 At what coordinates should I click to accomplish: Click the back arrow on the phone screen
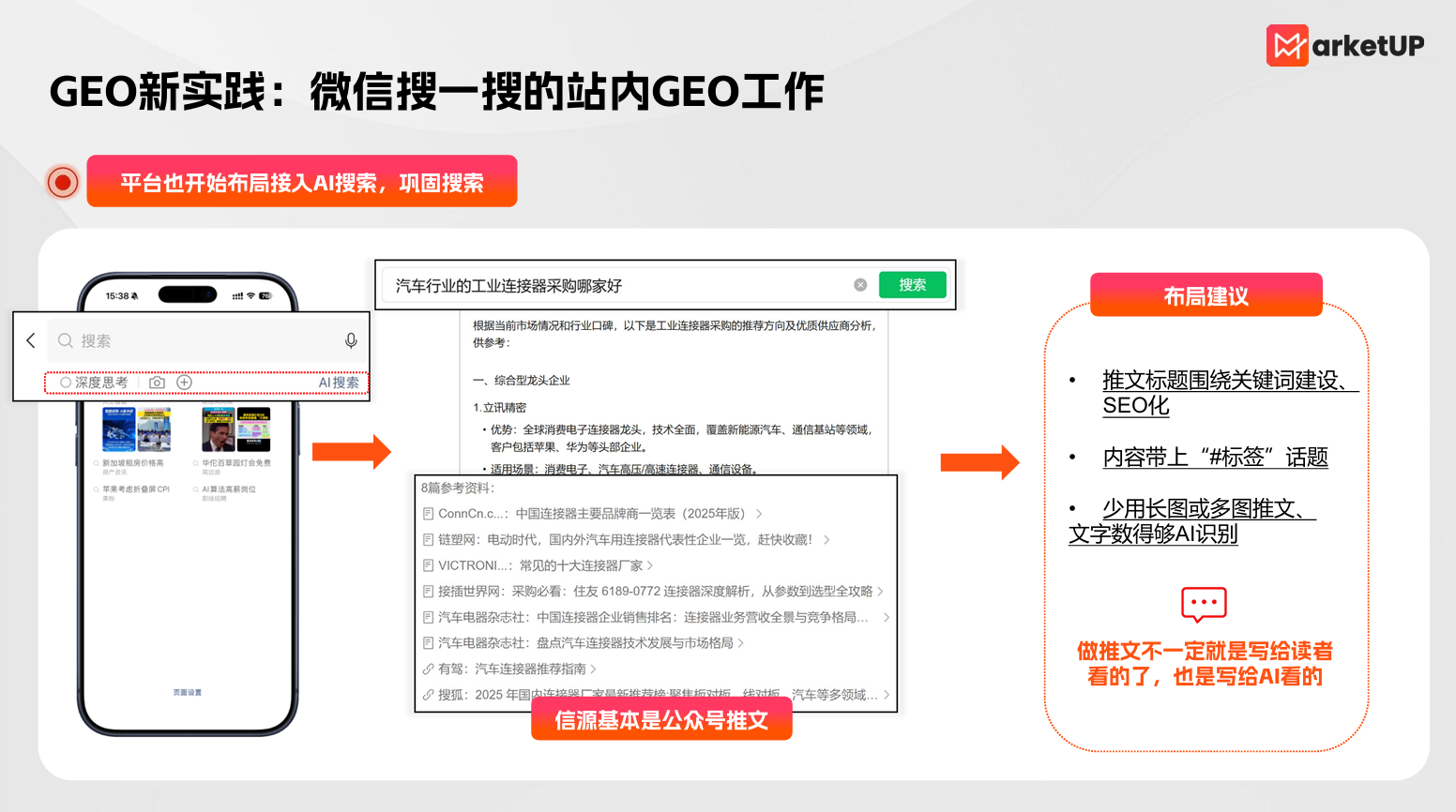(x=30, y=340)
